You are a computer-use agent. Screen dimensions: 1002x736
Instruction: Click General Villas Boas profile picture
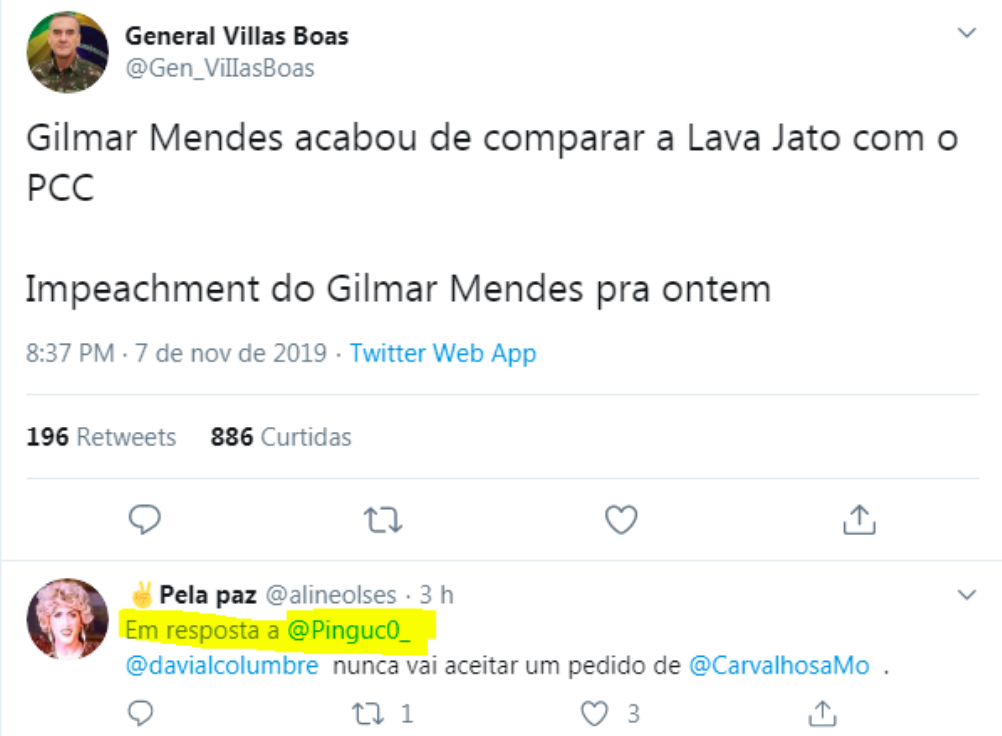tap(67, 52)
